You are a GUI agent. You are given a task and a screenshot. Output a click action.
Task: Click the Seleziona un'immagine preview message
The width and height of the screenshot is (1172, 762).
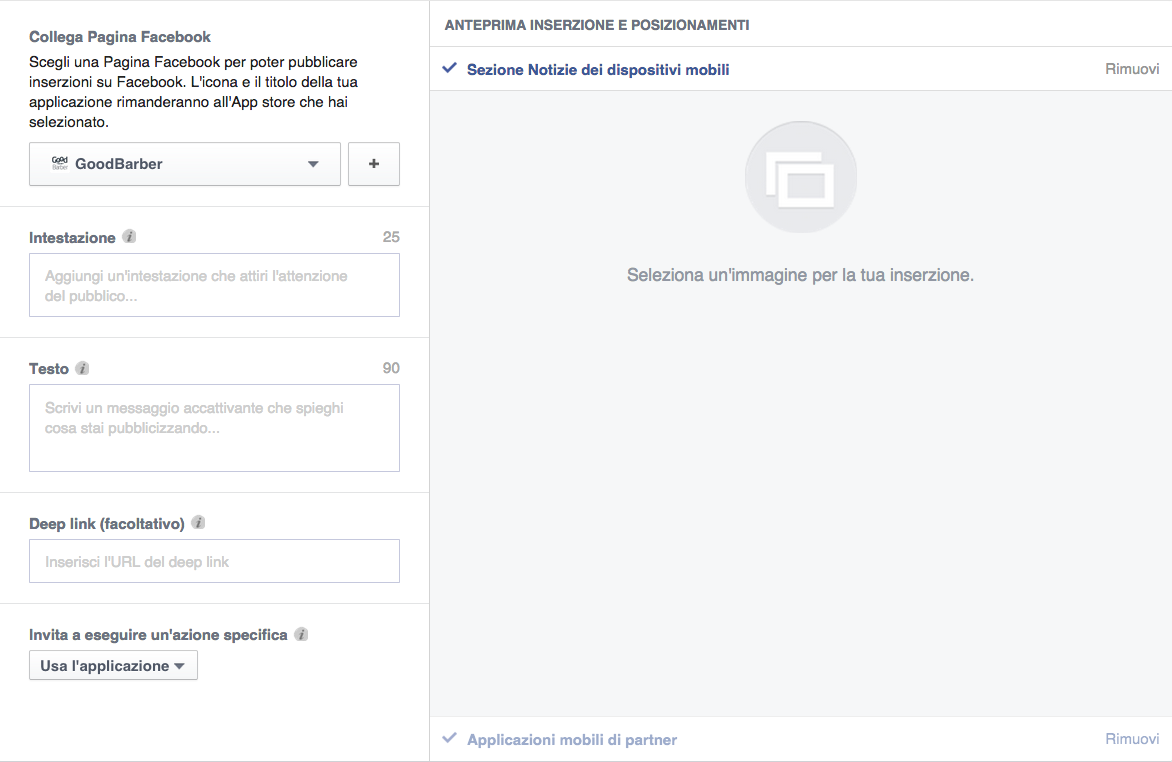coord(800,275)
